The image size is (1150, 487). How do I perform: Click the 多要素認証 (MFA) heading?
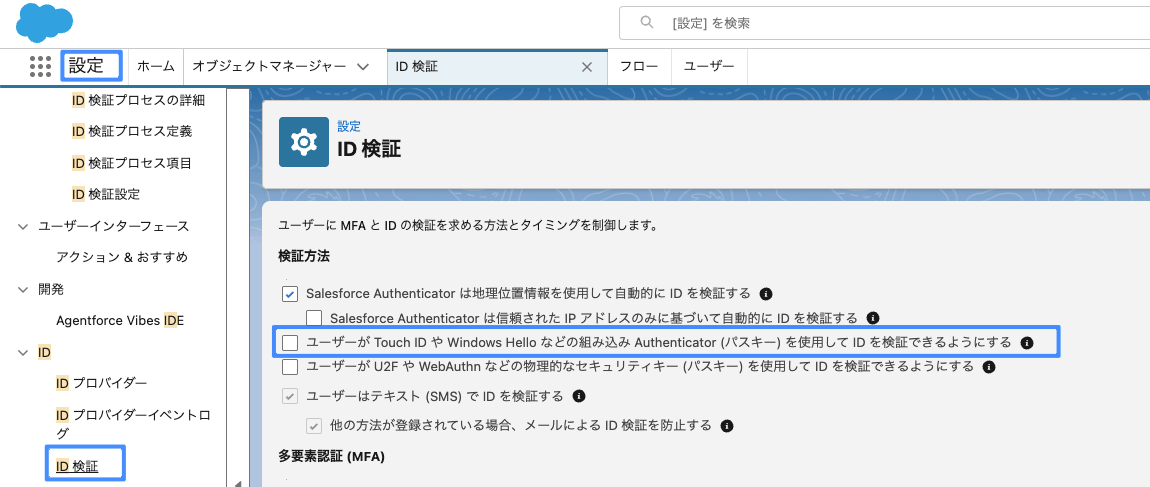pos(332,456)
